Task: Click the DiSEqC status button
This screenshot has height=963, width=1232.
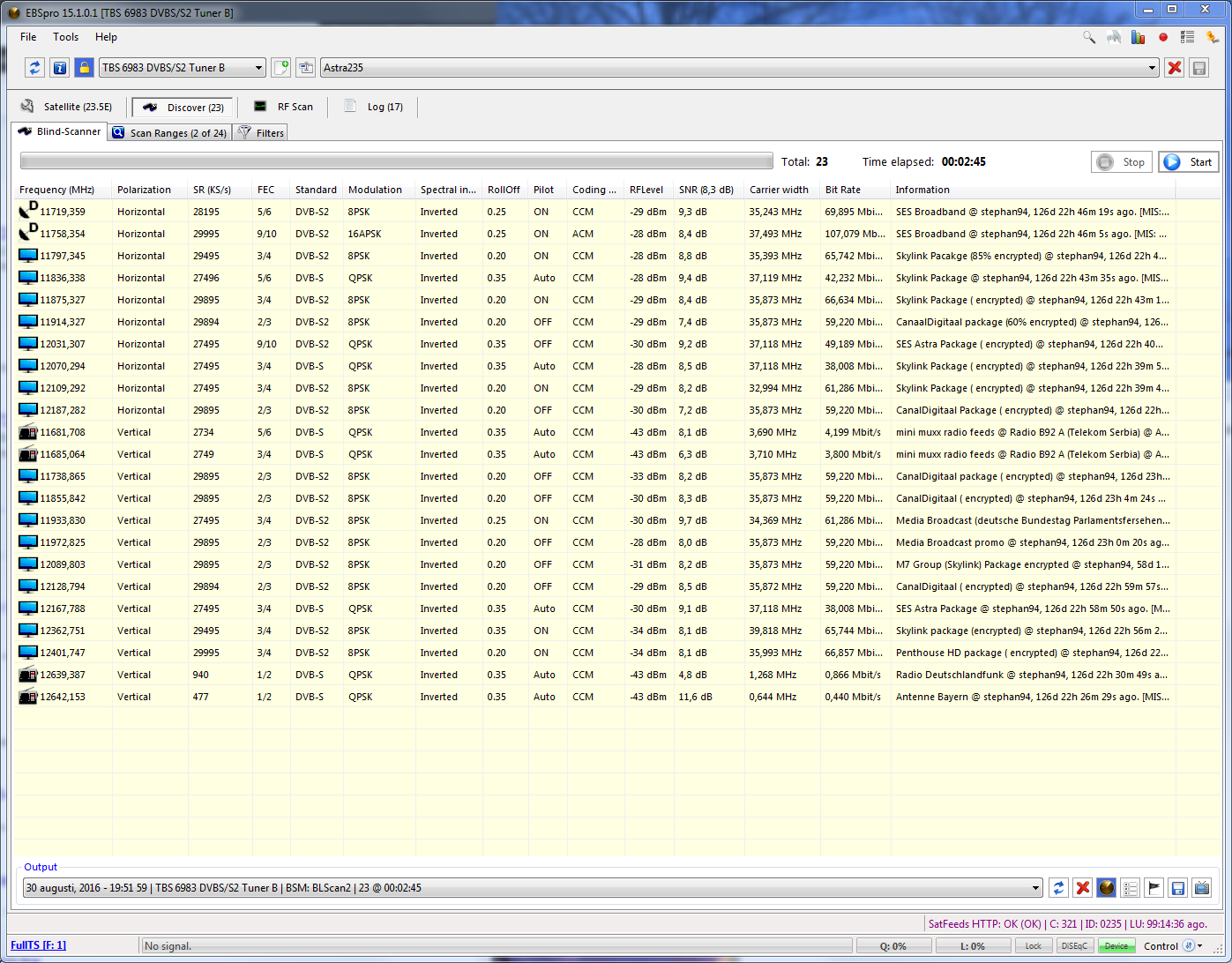Action: 1074,946
